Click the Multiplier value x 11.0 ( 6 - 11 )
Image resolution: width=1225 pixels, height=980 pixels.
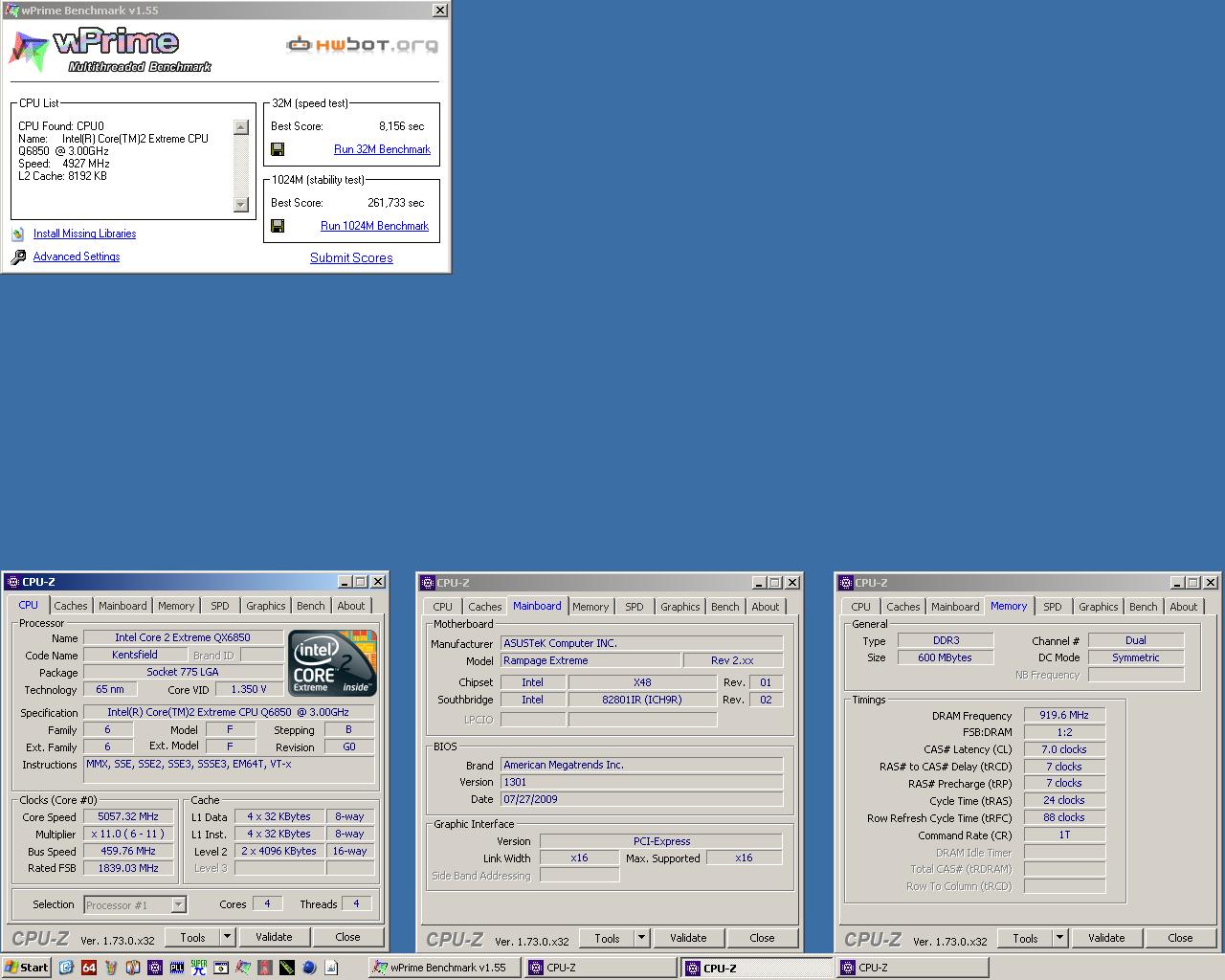click(x=128, y=834)
